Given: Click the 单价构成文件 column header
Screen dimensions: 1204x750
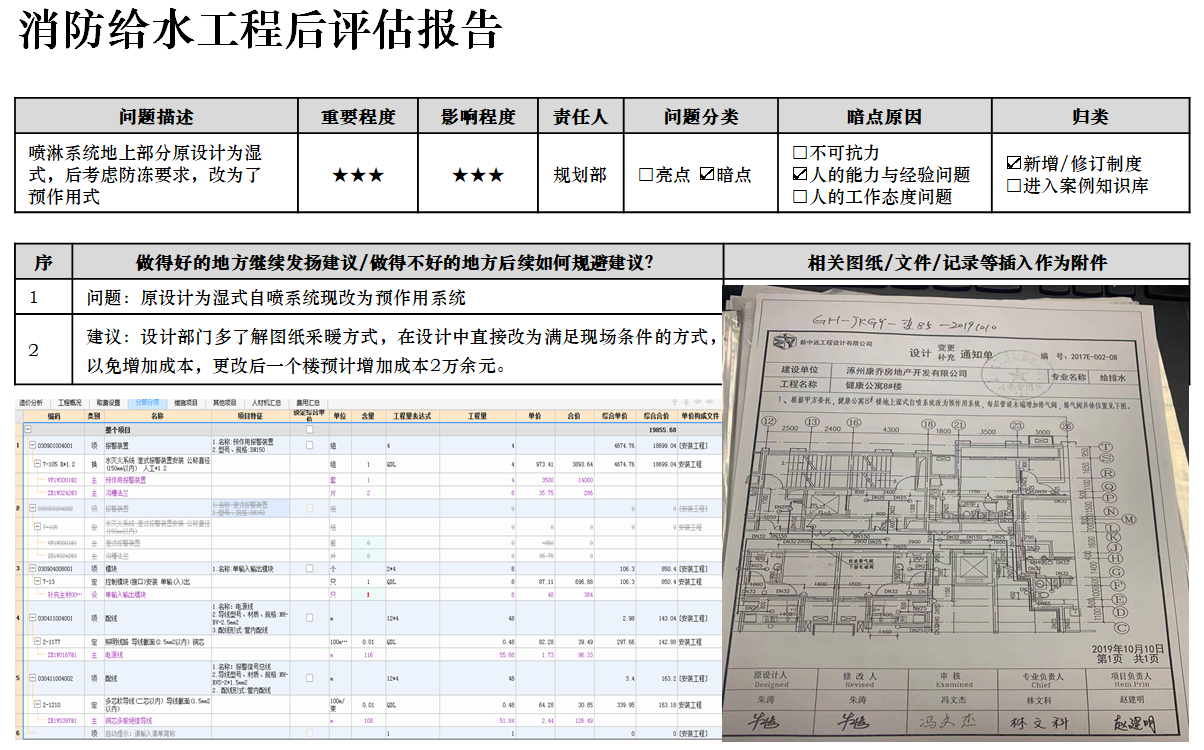Looking at the screenshot, I should point(698,416).
